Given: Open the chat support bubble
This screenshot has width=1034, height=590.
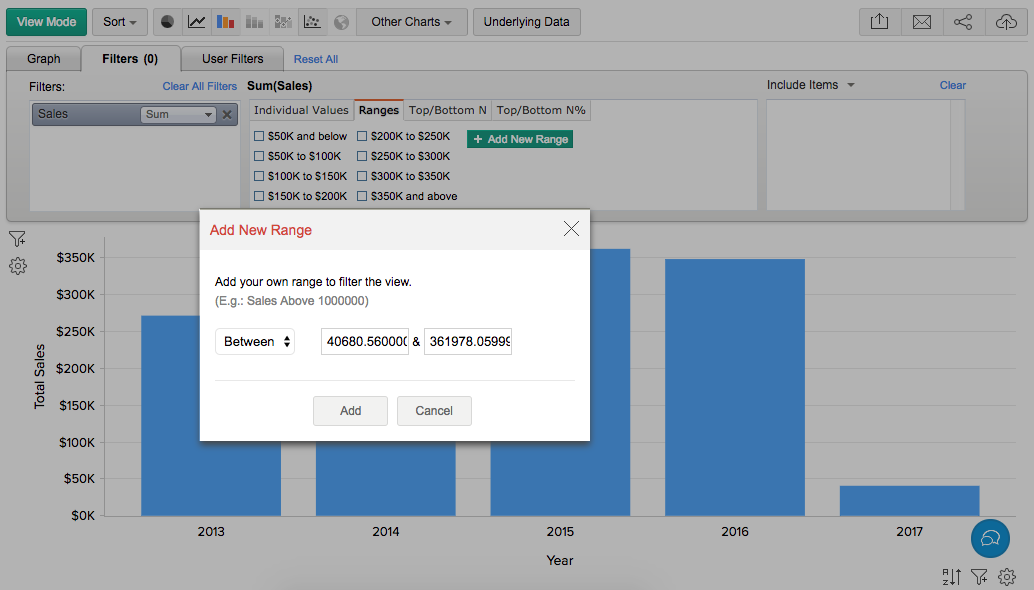Looking at the screenshot, I should tap(990, 538).
